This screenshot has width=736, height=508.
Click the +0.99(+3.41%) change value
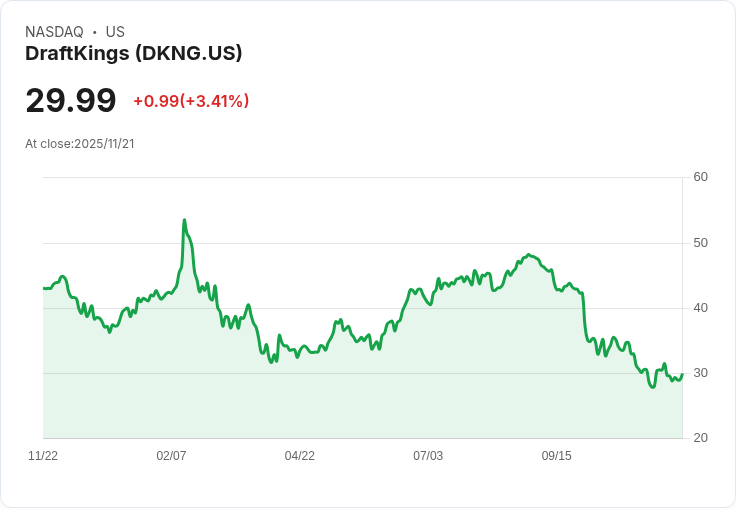(x=191, y=101)
